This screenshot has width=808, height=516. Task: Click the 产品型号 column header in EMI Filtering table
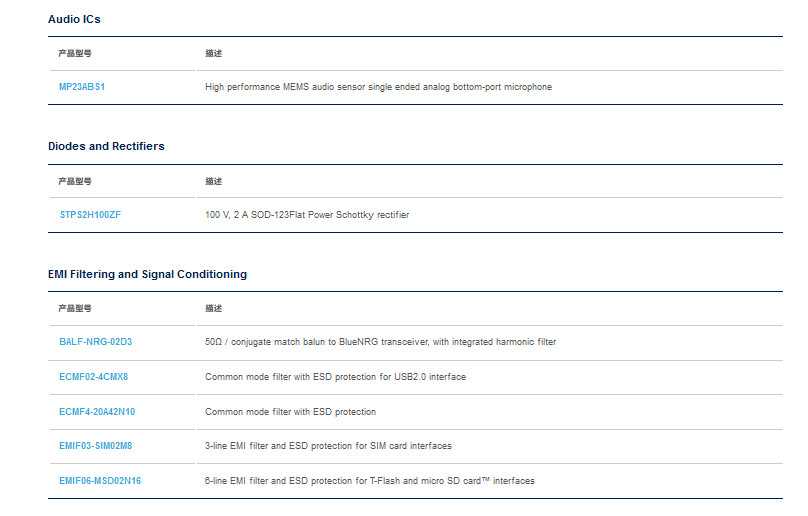tap(75, 308)
